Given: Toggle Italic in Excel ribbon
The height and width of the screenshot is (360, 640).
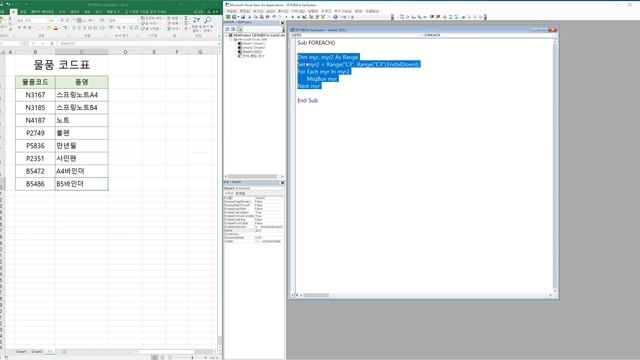Looking at the screenshot, I should [x=24, y=27].
